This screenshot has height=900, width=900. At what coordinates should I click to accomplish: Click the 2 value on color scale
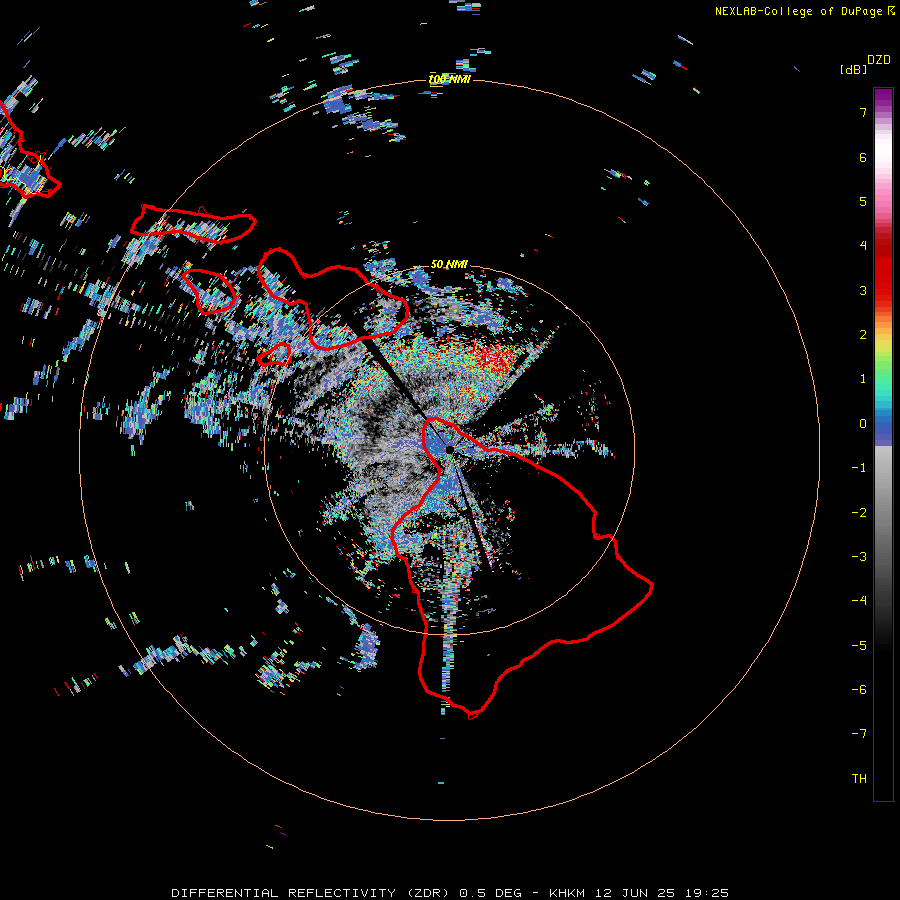click(x=863, y=335)
